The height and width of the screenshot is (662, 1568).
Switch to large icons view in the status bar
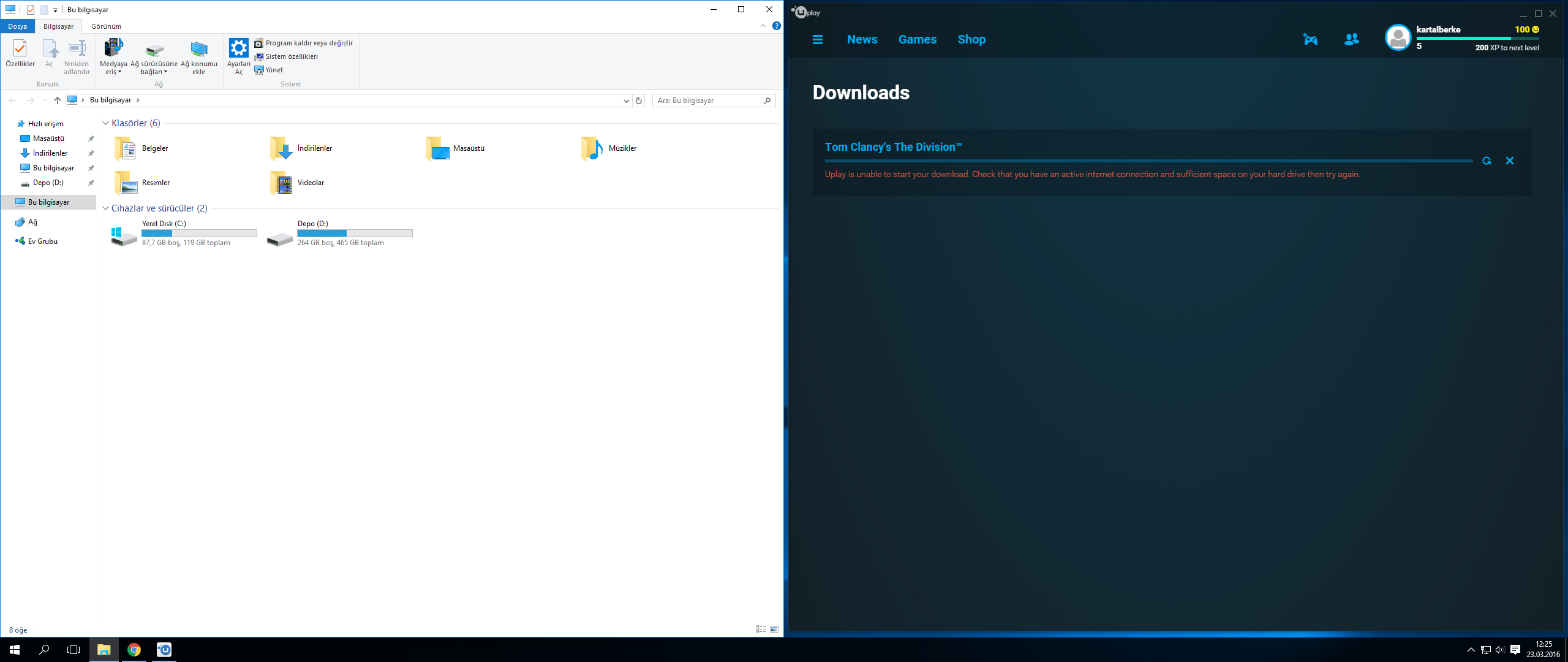tap(774, 630)
